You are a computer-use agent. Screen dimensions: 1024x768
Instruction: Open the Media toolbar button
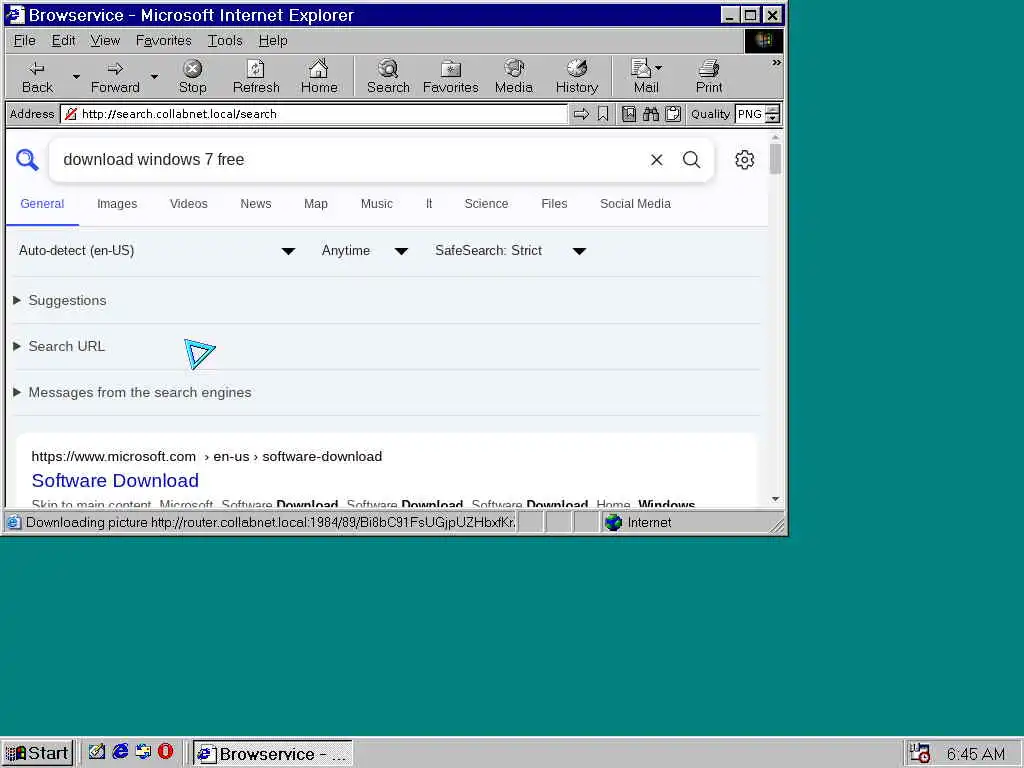[x=513, y=77]
